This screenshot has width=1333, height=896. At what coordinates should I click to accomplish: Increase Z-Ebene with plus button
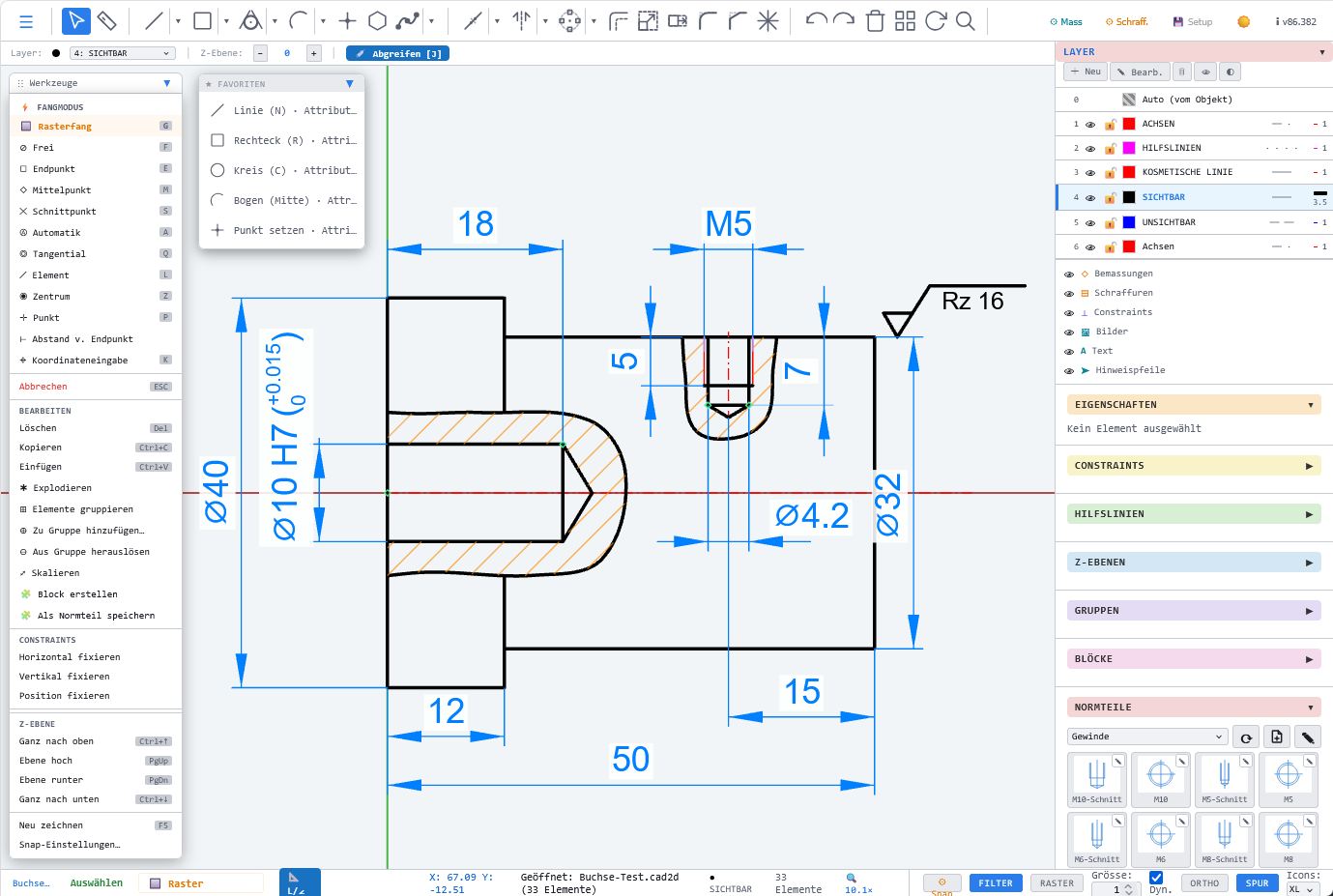point(313,53)
